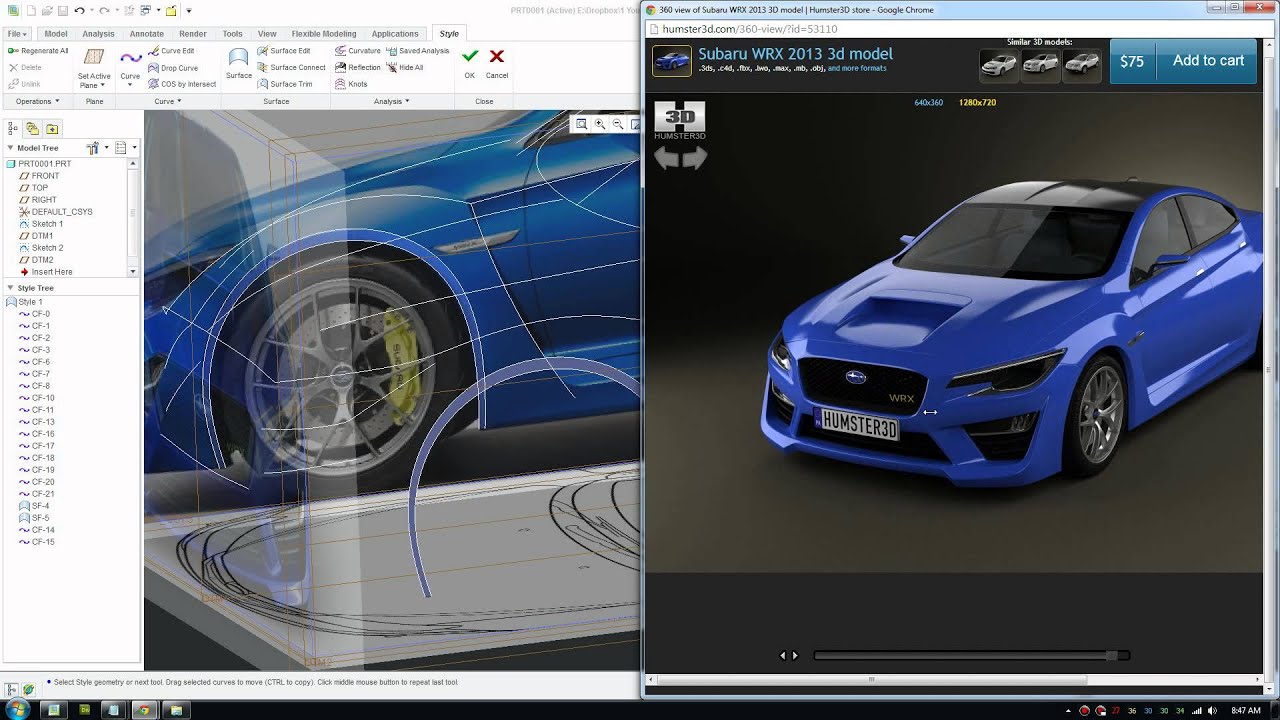
Task: Switch to the Analysis ribbon tab
Action: pos(98,34)
